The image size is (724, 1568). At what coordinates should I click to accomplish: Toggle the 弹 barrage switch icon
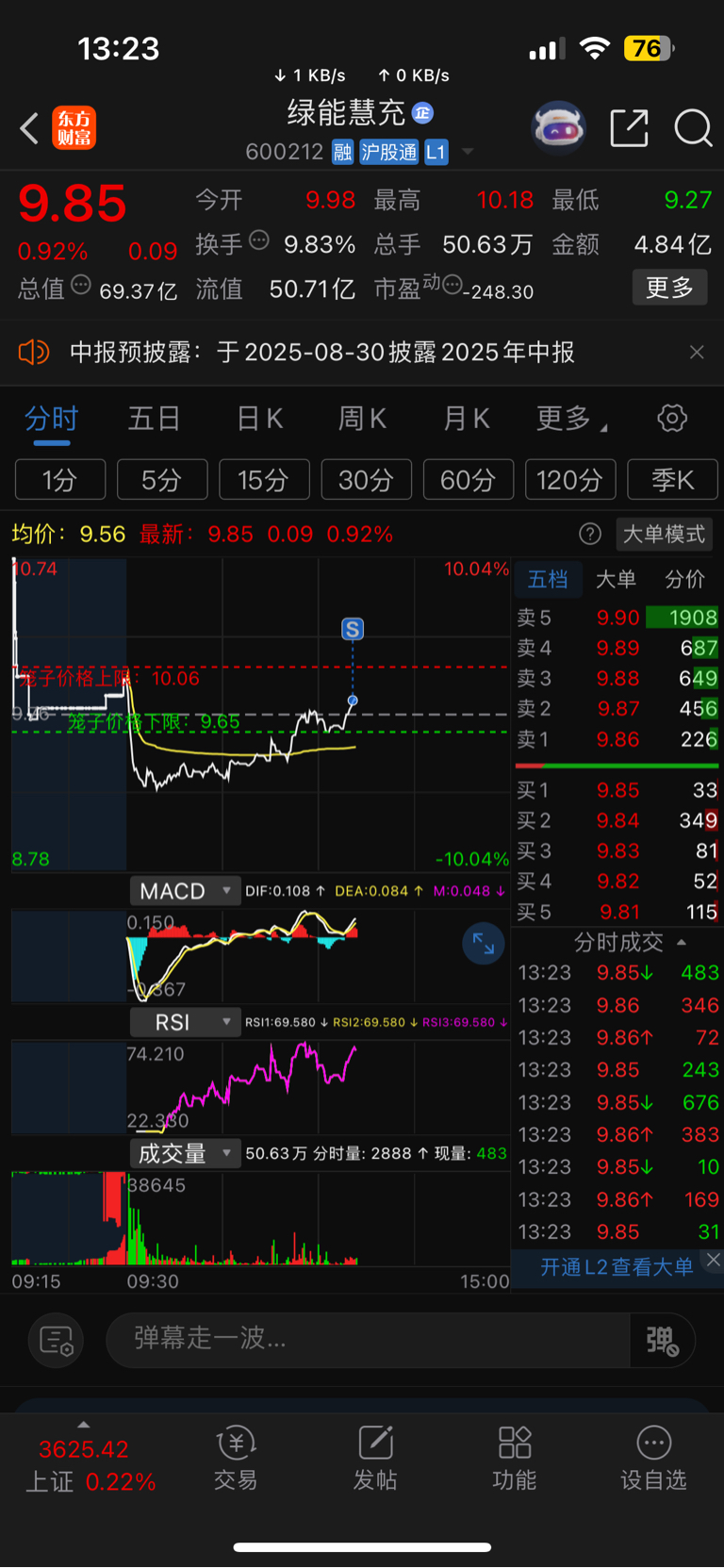click(662, 1340)
